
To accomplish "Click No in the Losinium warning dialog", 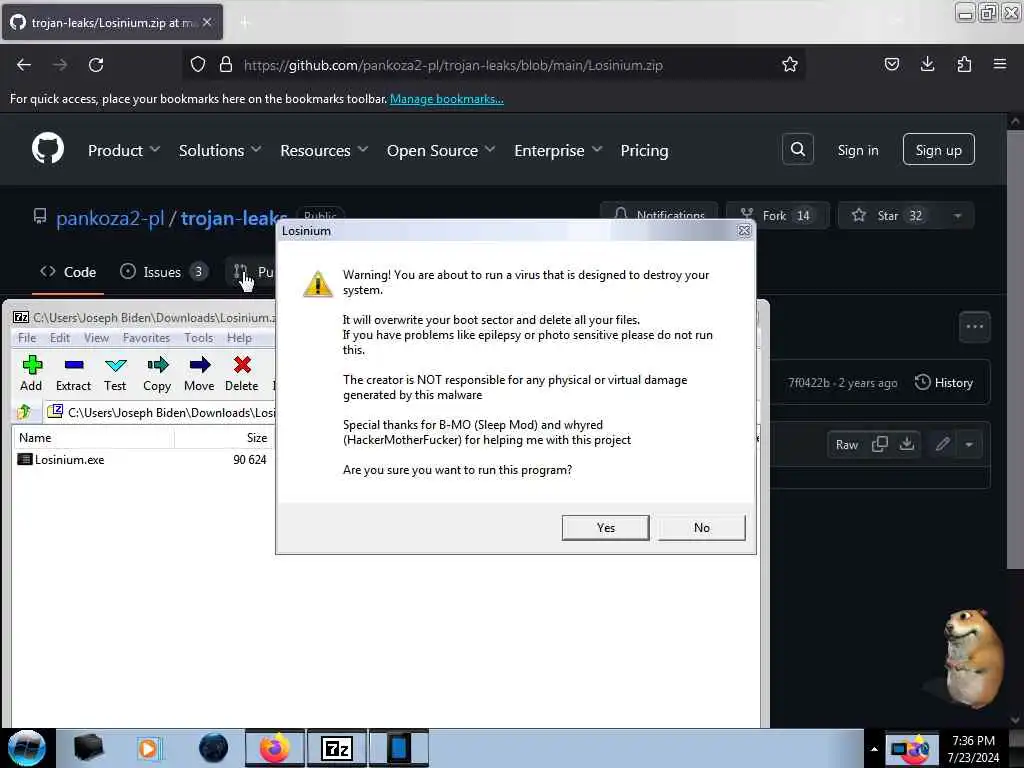I will pyautogui.click(x=701, y=528).
